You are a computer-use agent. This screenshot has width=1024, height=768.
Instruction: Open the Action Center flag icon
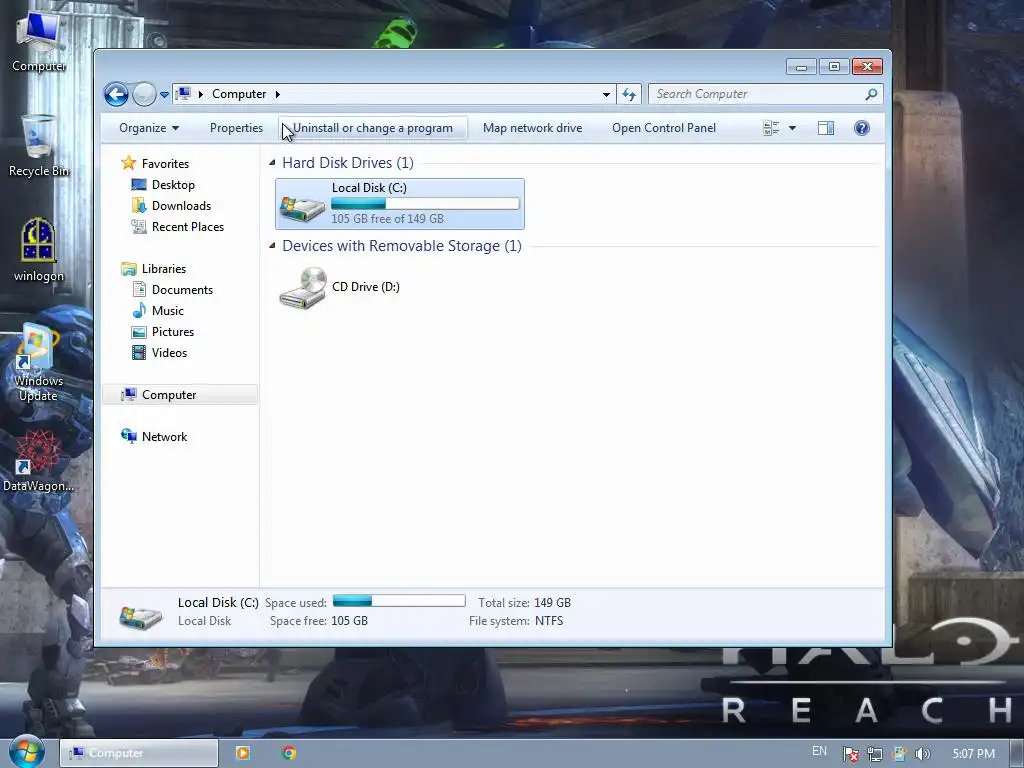(x=850, y=754)
